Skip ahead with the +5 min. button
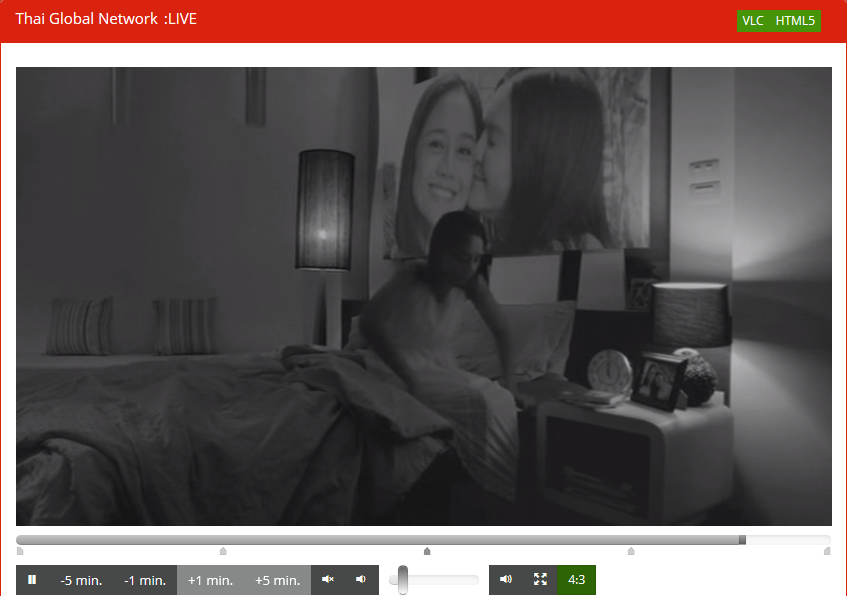 point(277,580)
